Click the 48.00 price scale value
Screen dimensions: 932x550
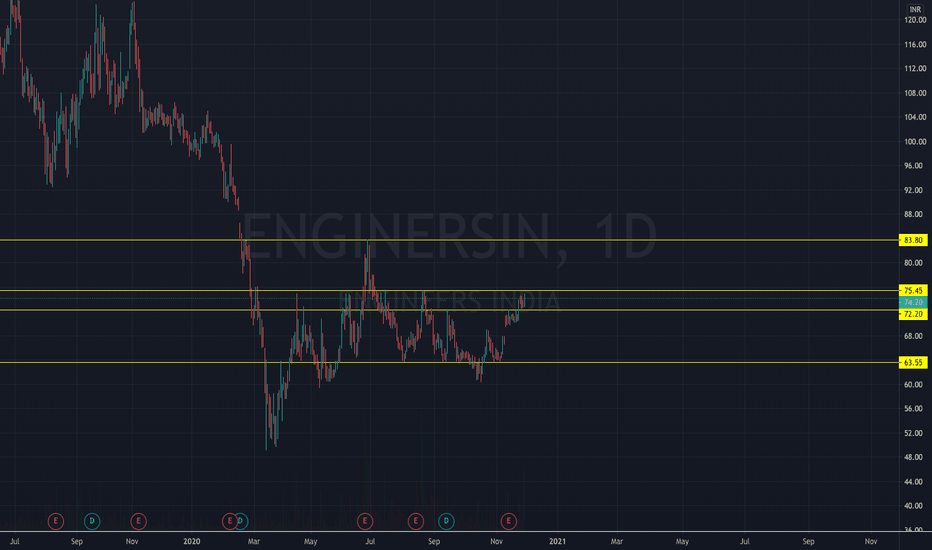pyautogui.click(x=915, y=457)
